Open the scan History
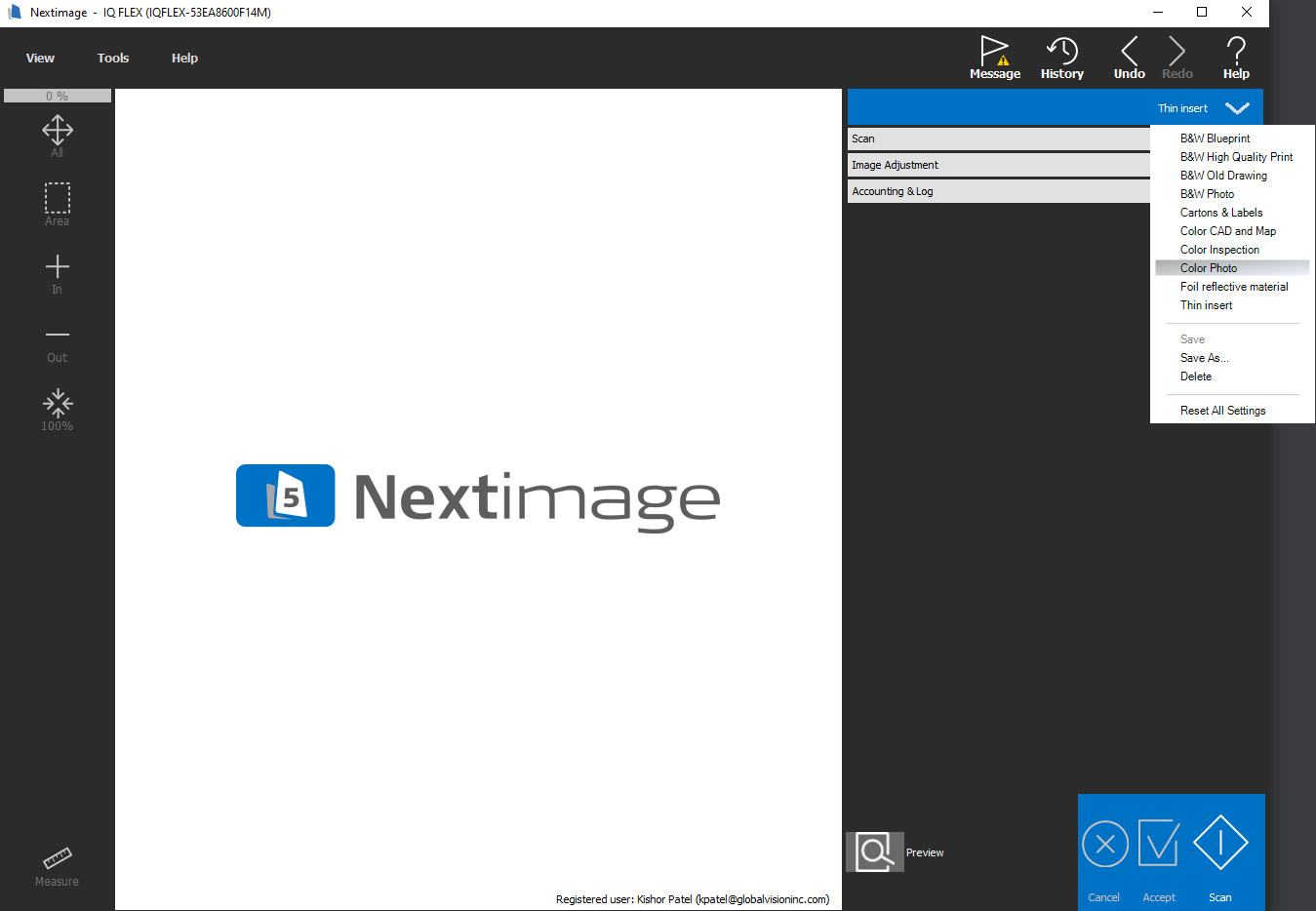The height and width of the screenshot is (911, 1316). coord(1061,58)
